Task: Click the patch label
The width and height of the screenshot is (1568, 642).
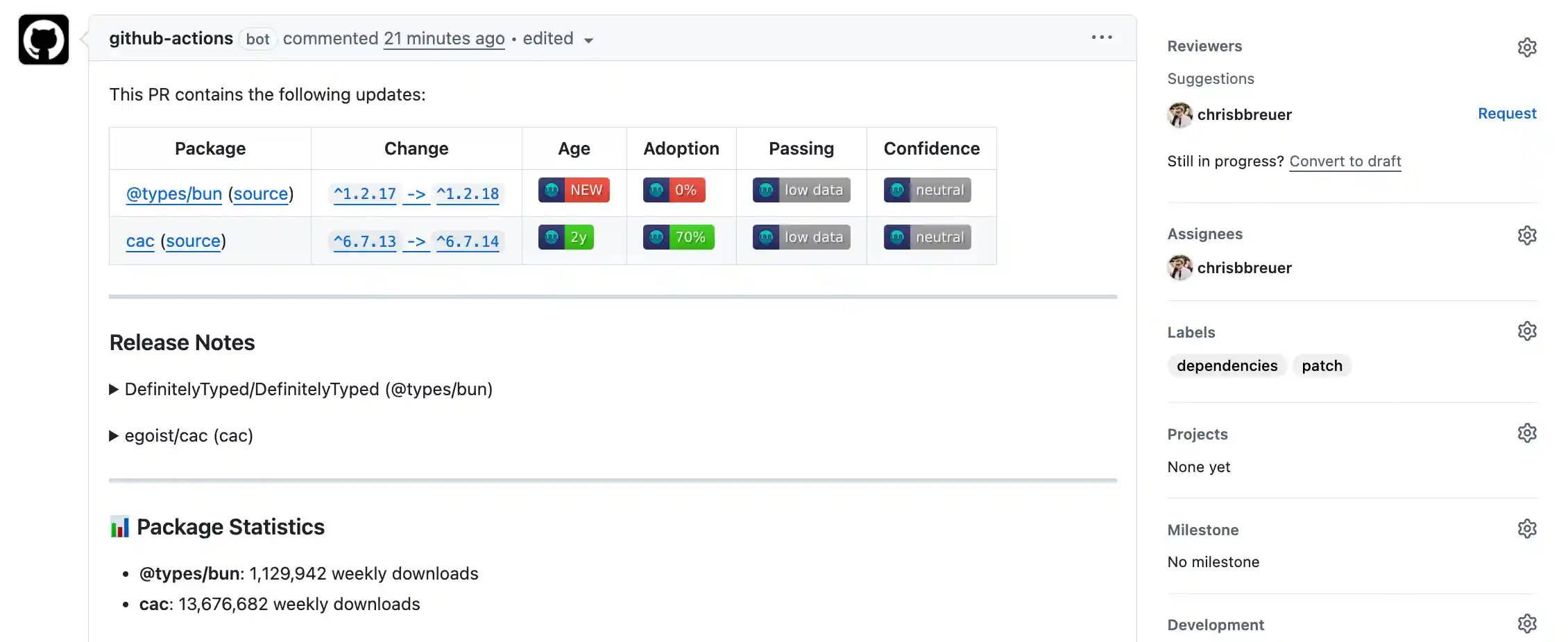Action: coord(1321,365)
